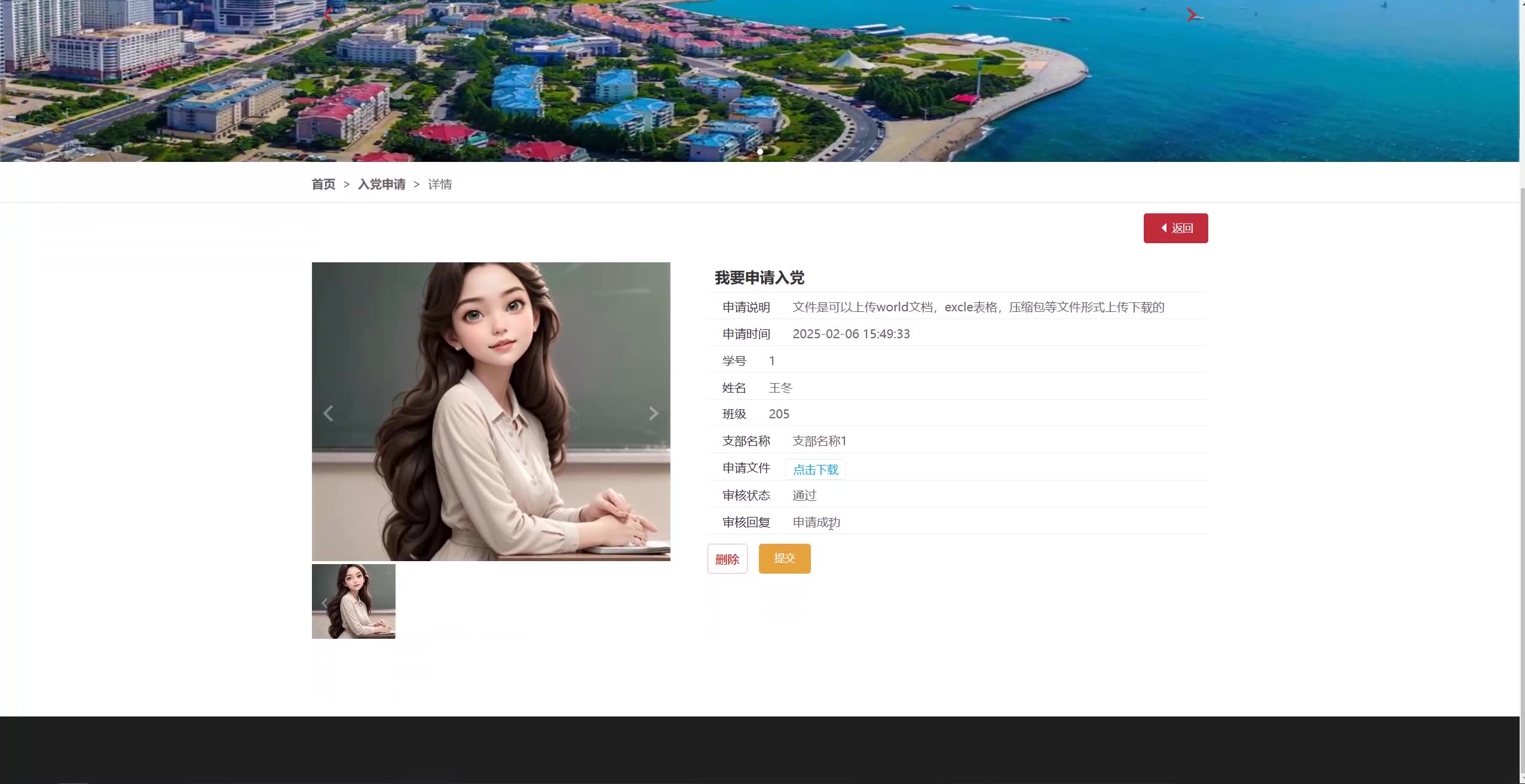Click the 申请时间 value 2025-02-06 15:49:33
This screenshot has height=784, width=1525.
pos(850,334)
